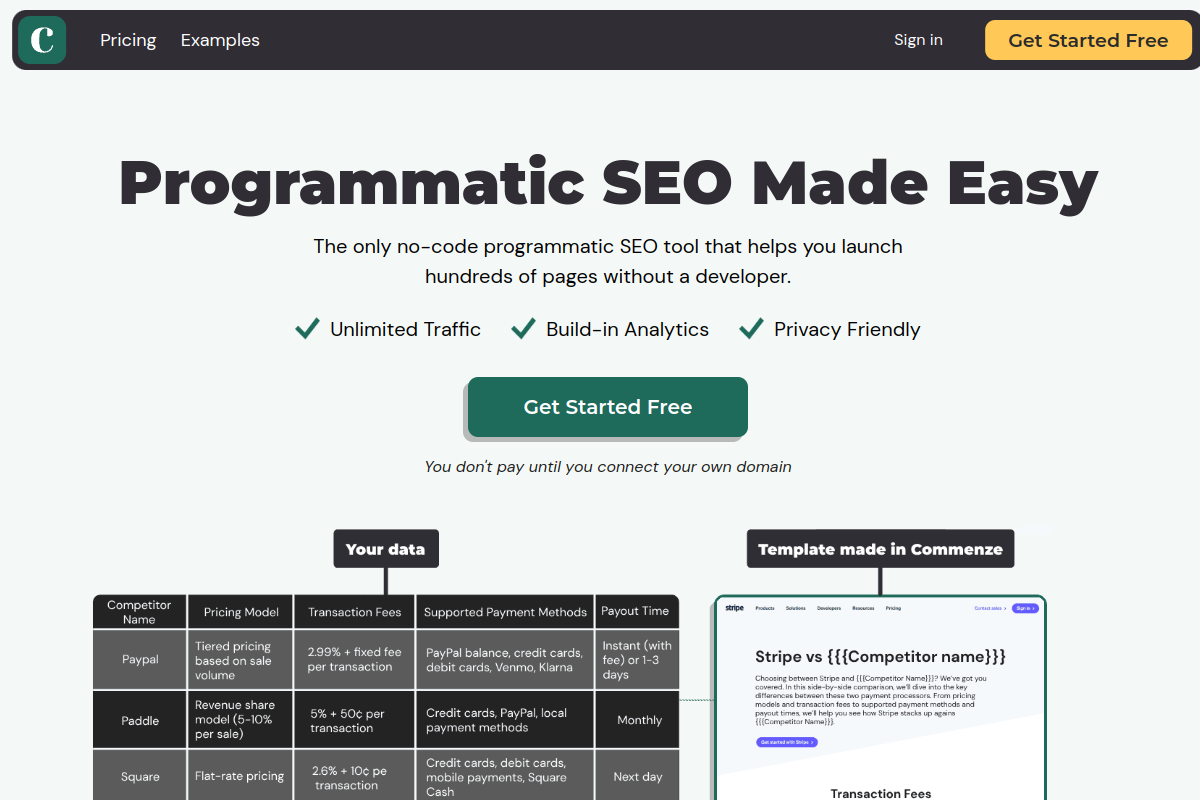Click the "Revenue share model (5-10% per sale)" cell
Viewport: 1200px width, 800px height.
(x=241, y=720)
